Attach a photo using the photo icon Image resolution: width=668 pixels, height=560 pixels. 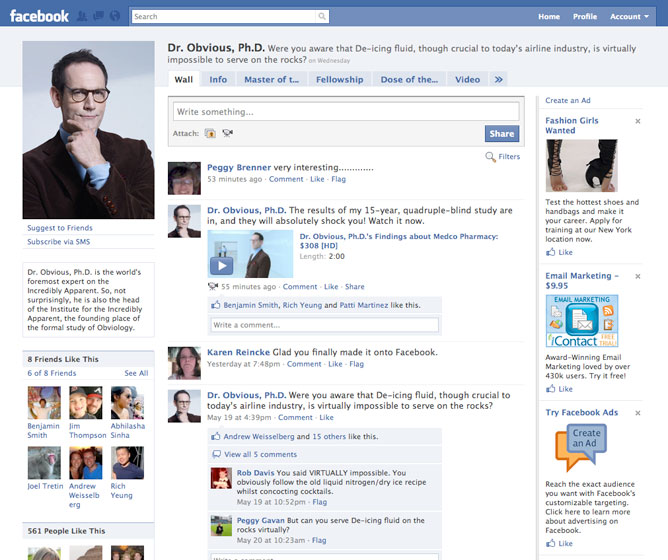[x=210, y=133]
